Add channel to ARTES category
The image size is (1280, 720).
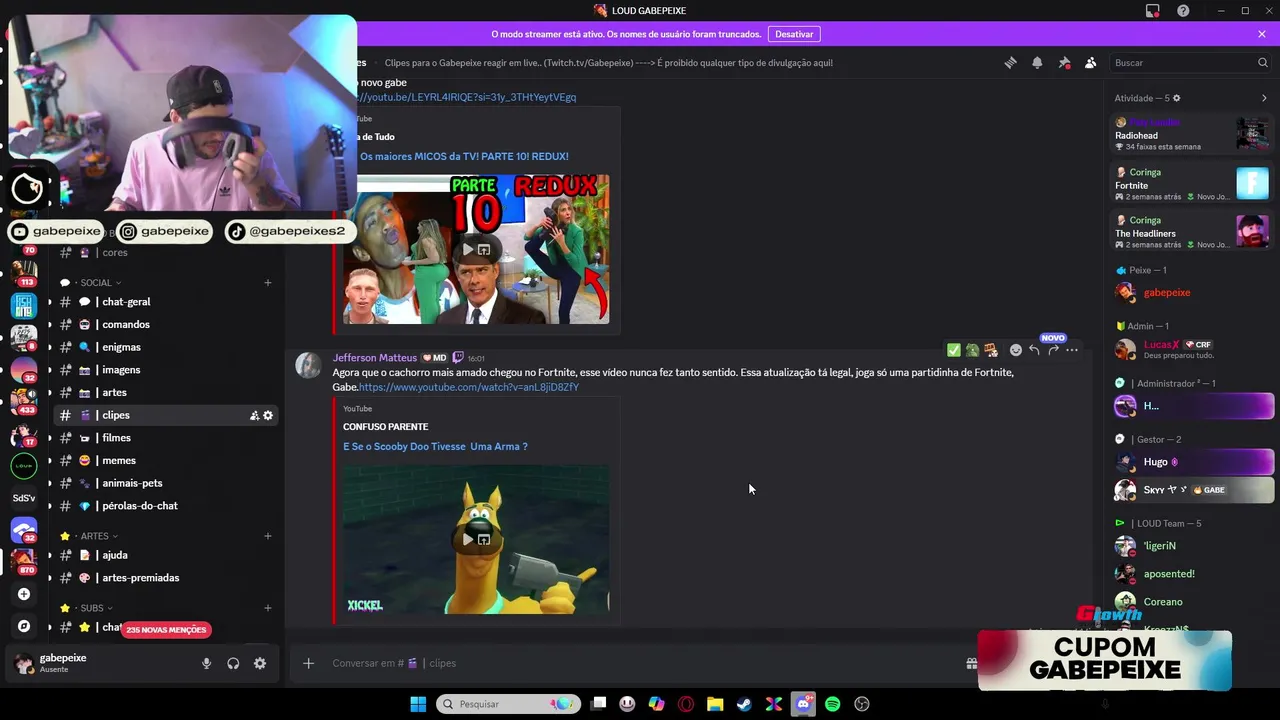(x=268, y=536)
